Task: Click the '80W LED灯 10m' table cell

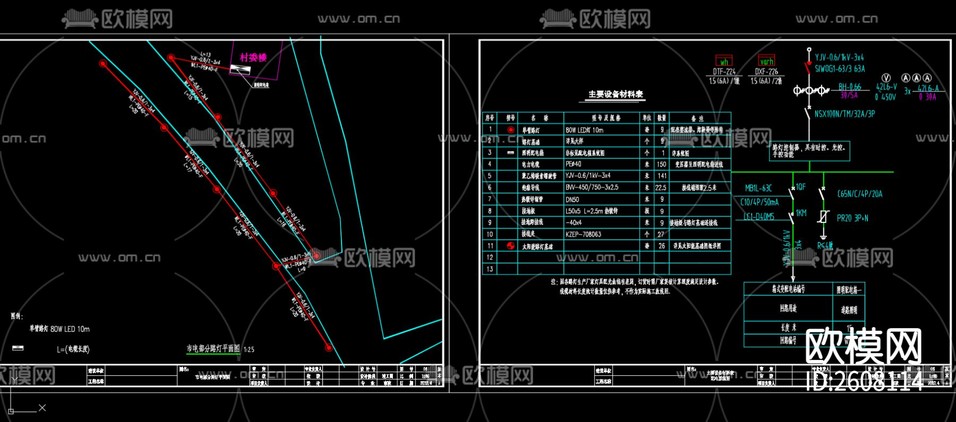Action: 601,129
